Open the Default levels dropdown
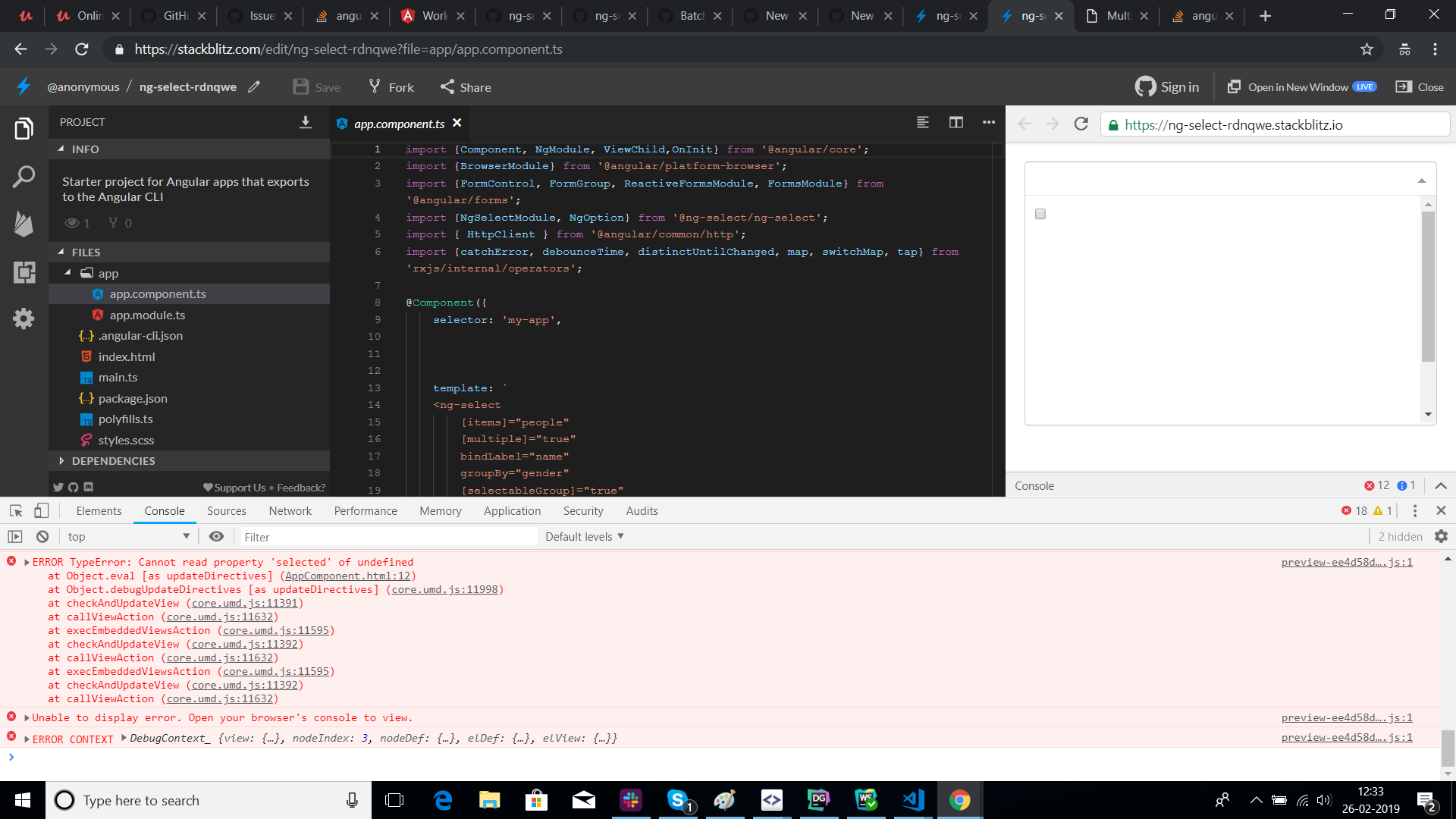Screen dimensions: 1456x819 click(x=583, y=536)
